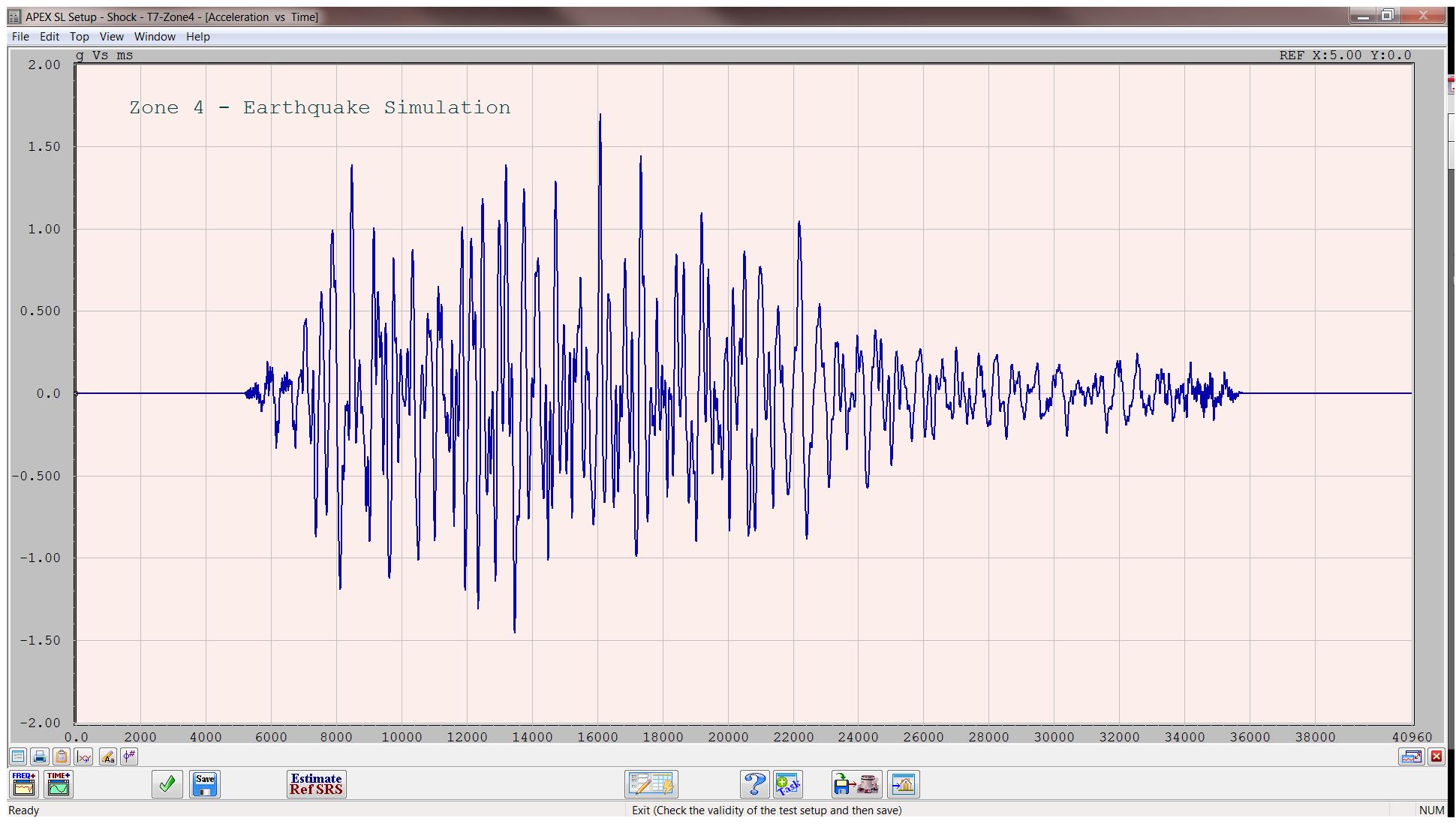The width and height of the screenshot is (1456, 824).
Task: Open the Window menu
Action: click(x=155, y=37)
